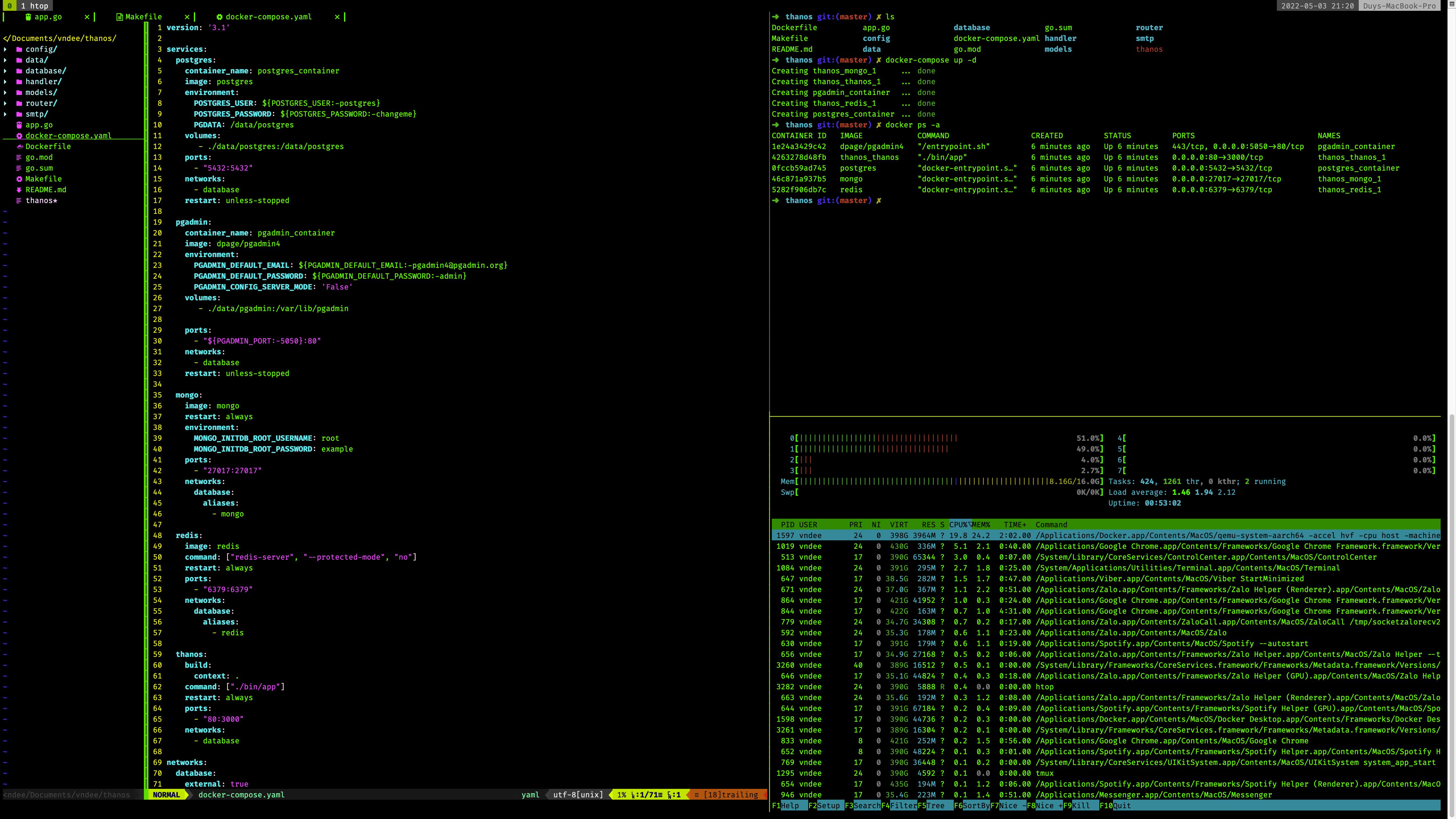Click the gopher icon beside app.go in file tree
Image resolution: width=1456 pixels, height=819 pixels.
point(19,125)
